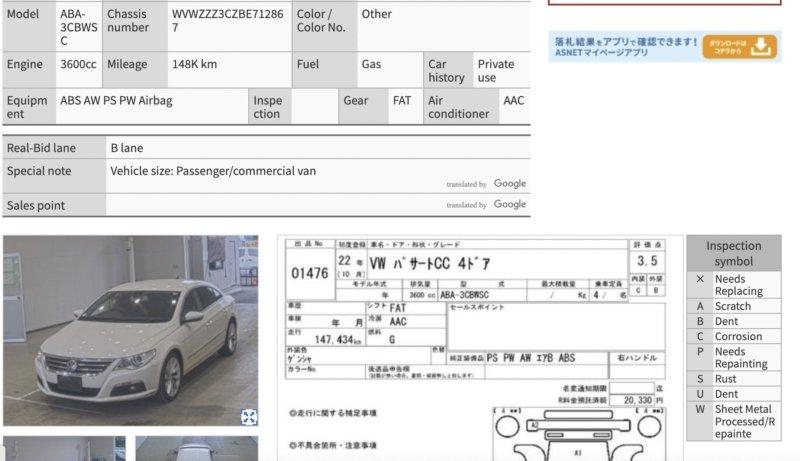Click the Private use car history value

pyautogui.click(x=496, y=70)
